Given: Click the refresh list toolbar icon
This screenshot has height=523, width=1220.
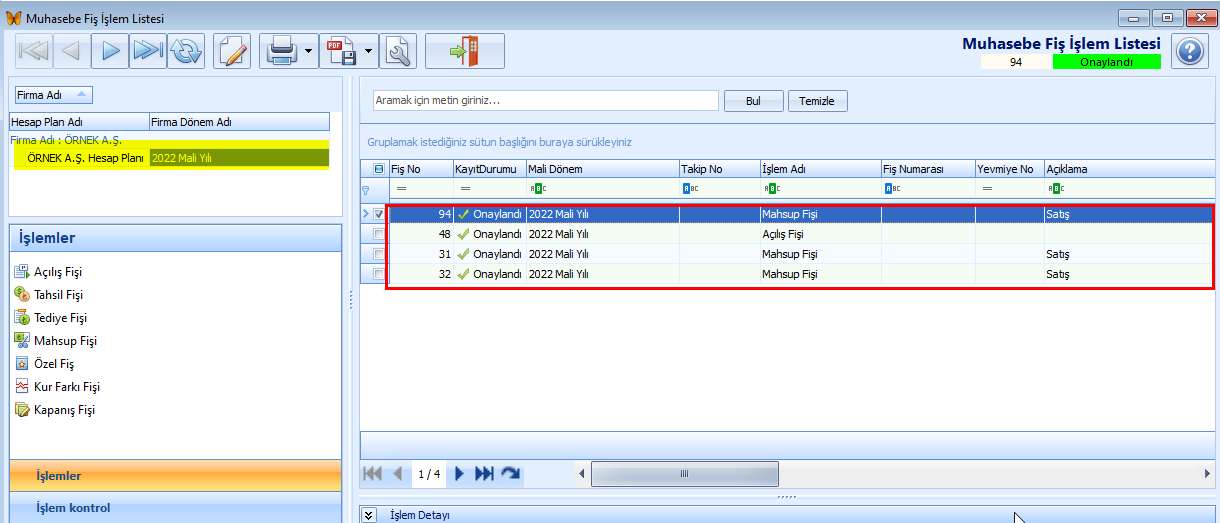Looking at the screenshot, I should click(x=186, y=51).
